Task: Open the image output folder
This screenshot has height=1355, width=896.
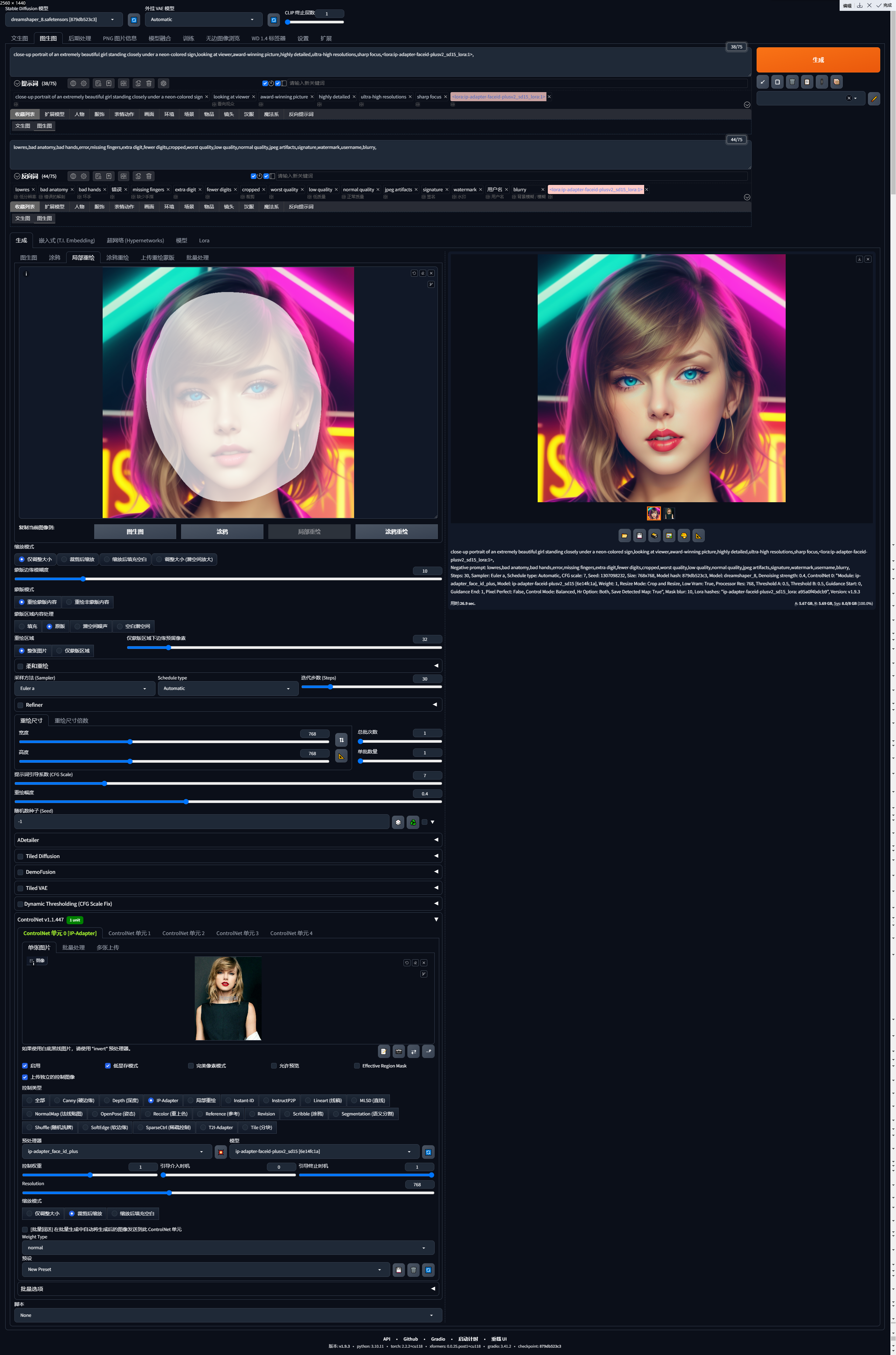Action: tap(624, 535)
